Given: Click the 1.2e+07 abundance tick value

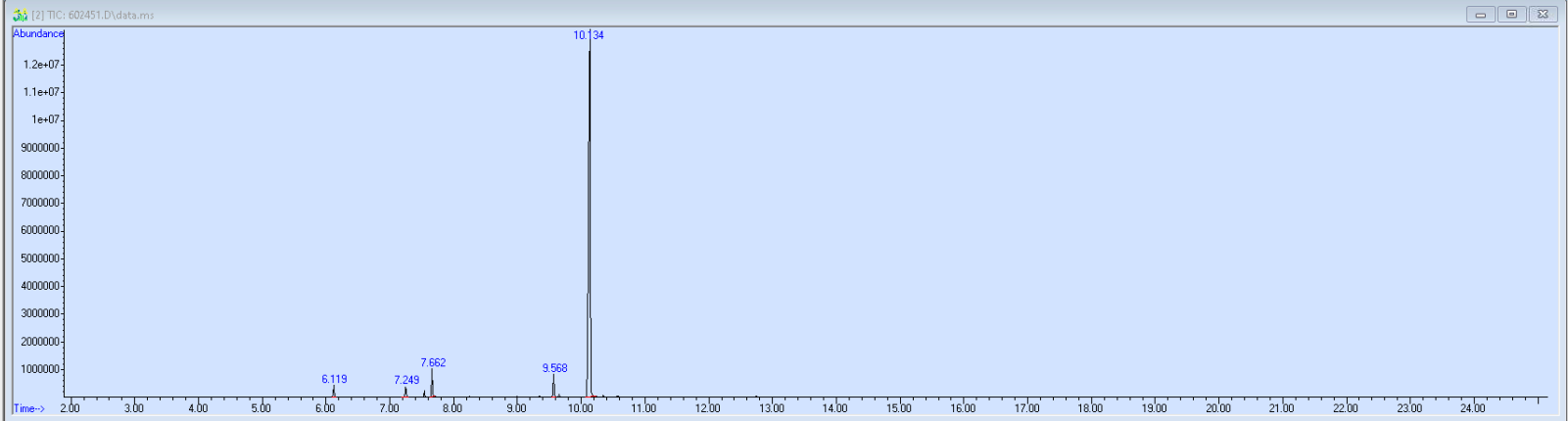Looking at the screenshot, I should [42, 65].
